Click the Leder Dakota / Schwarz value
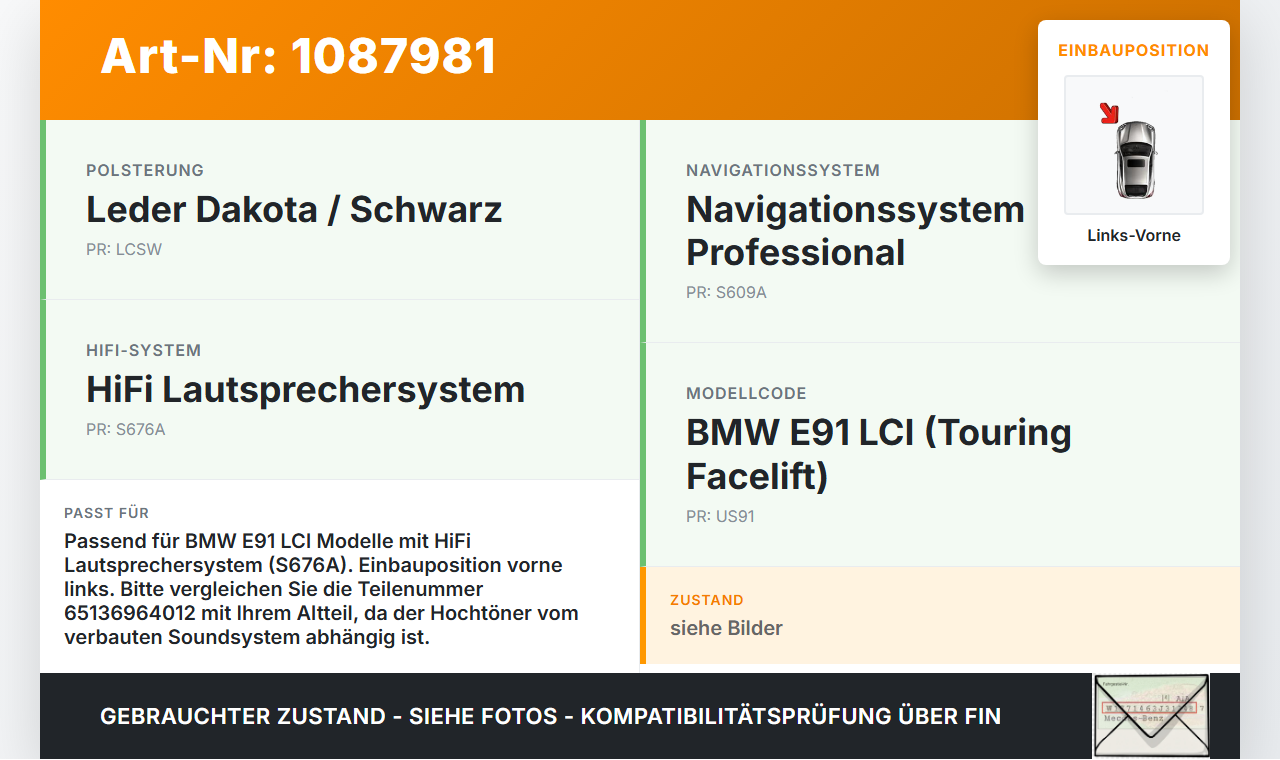Image resolution: width=1280 pixels, height=760 pixels. [294, 210]
